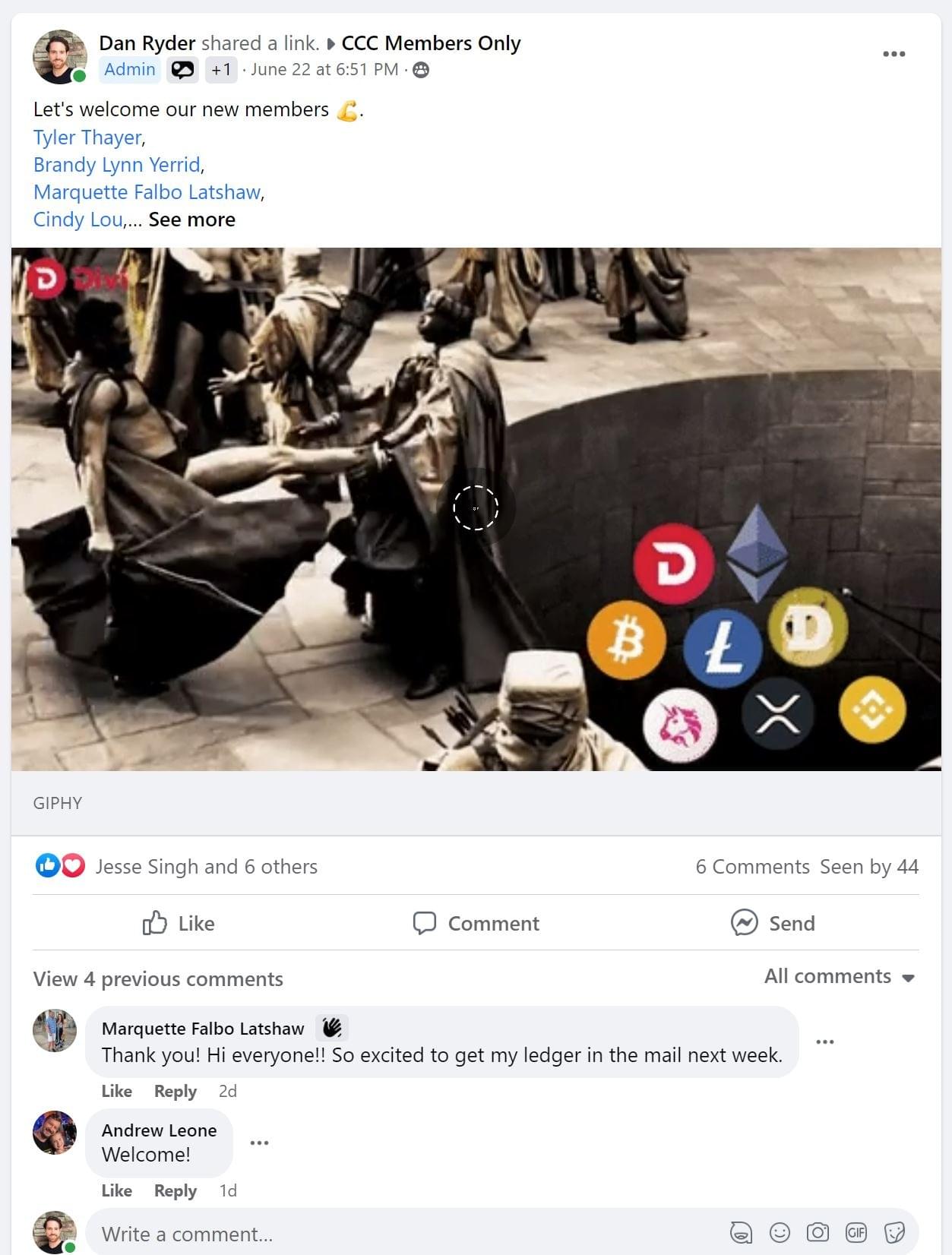This screenshot has height=1255, width=952.
Task: Open the avatar sticker icon in the comment box
Action: (741, 1232)
